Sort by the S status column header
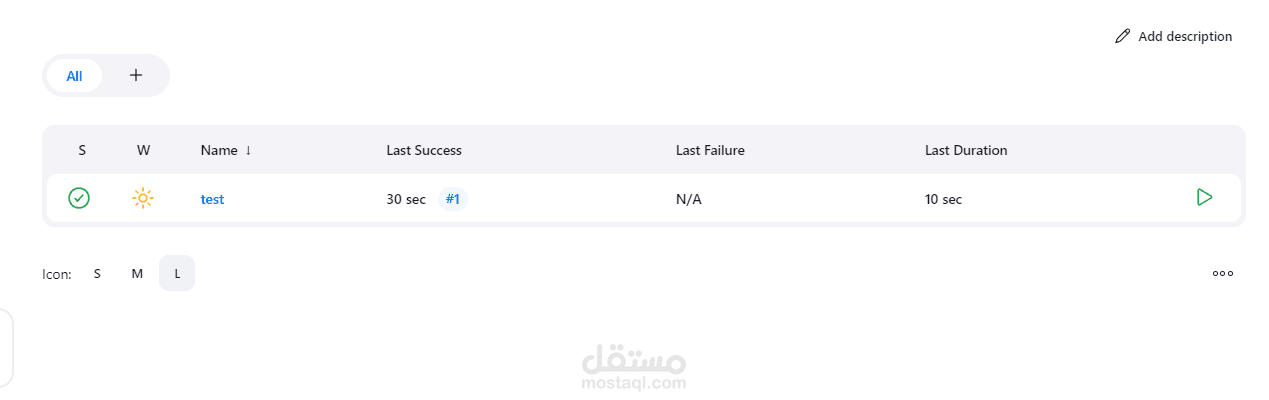This screenshot has height=400, width=1269. pos(82,150)
